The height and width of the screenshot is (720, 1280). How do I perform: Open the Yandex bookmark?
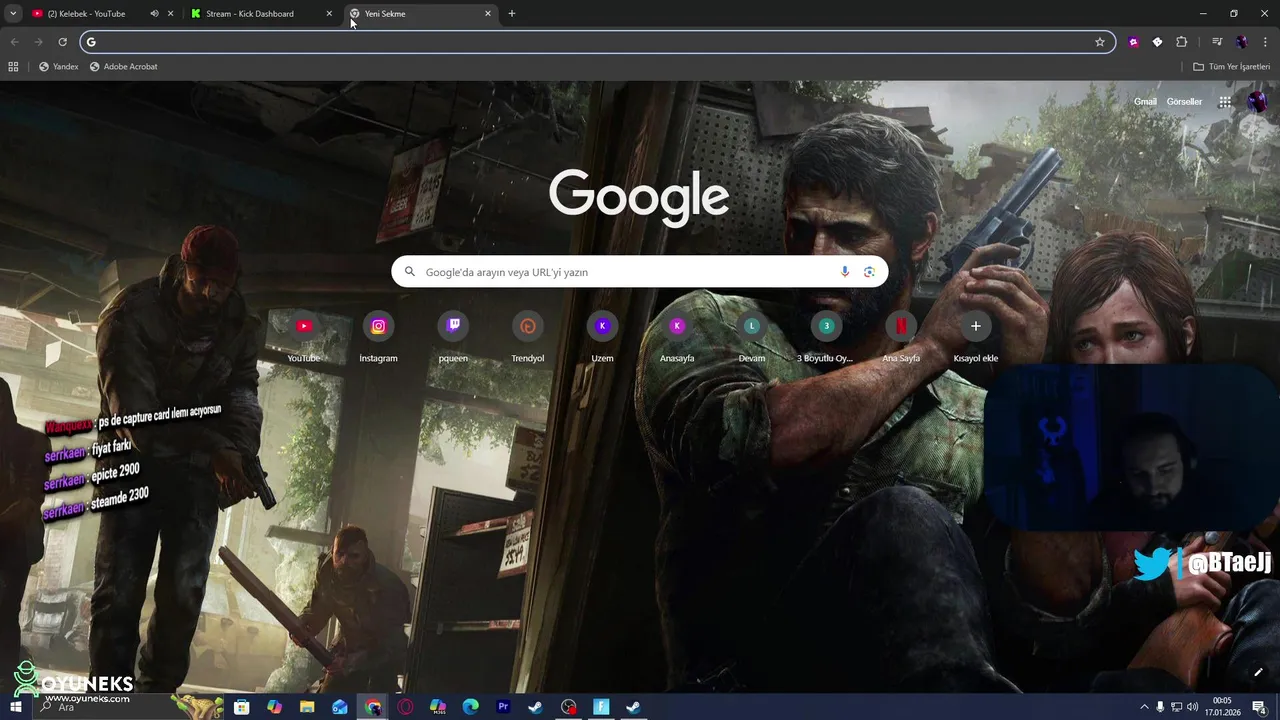coord(58,67)
